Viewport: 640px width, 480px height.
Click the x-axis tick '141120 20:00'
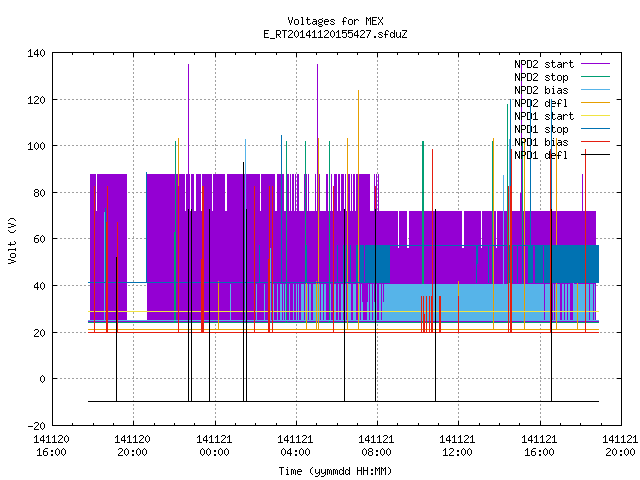tap(133, 446)
